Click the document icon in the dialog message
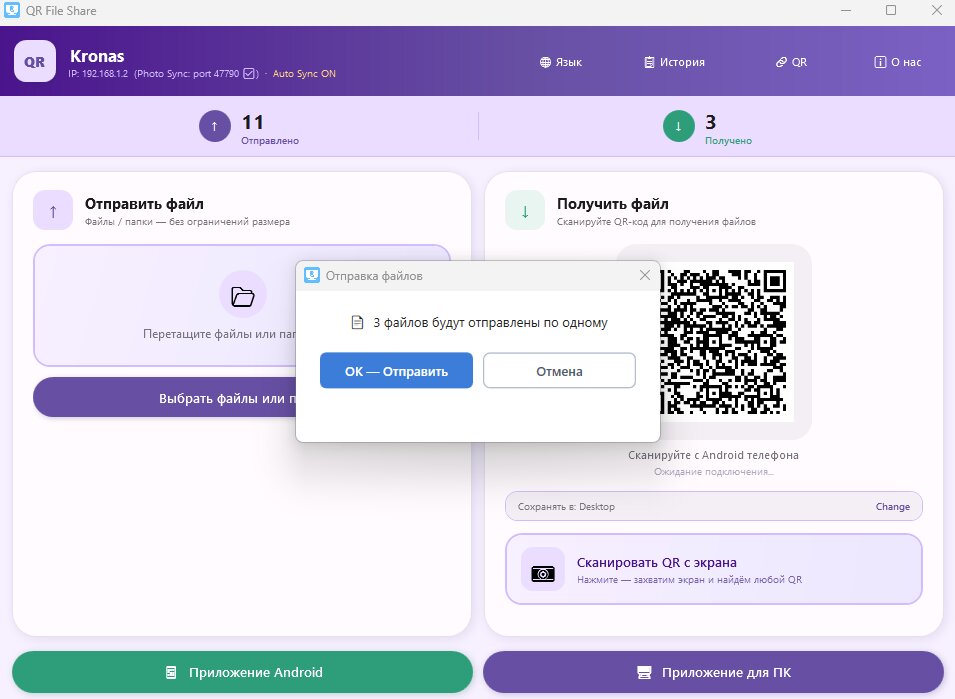This screenshot has height=699, width=955. (358, 323)
